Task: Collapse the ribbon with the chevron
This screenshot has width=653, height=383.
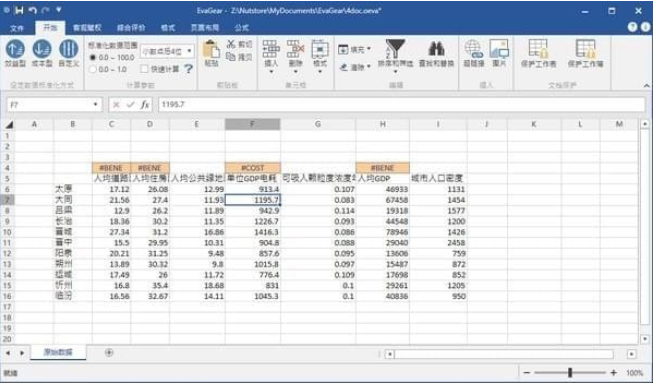Action: [x=646, y=86]
